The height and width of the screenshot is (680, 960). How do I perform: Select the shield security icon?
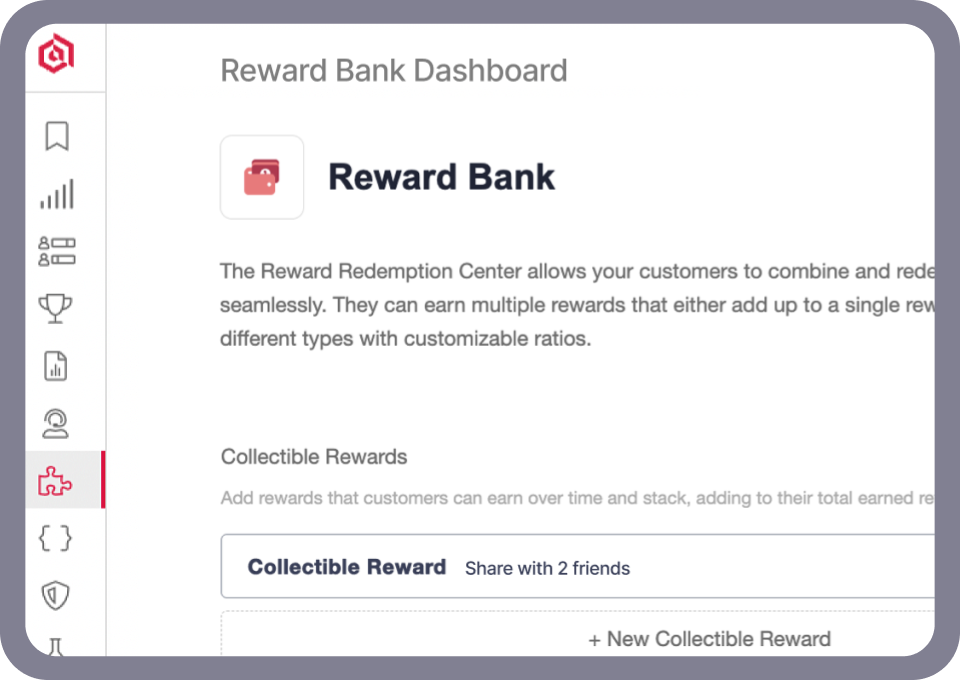click(x=56, y=597)
